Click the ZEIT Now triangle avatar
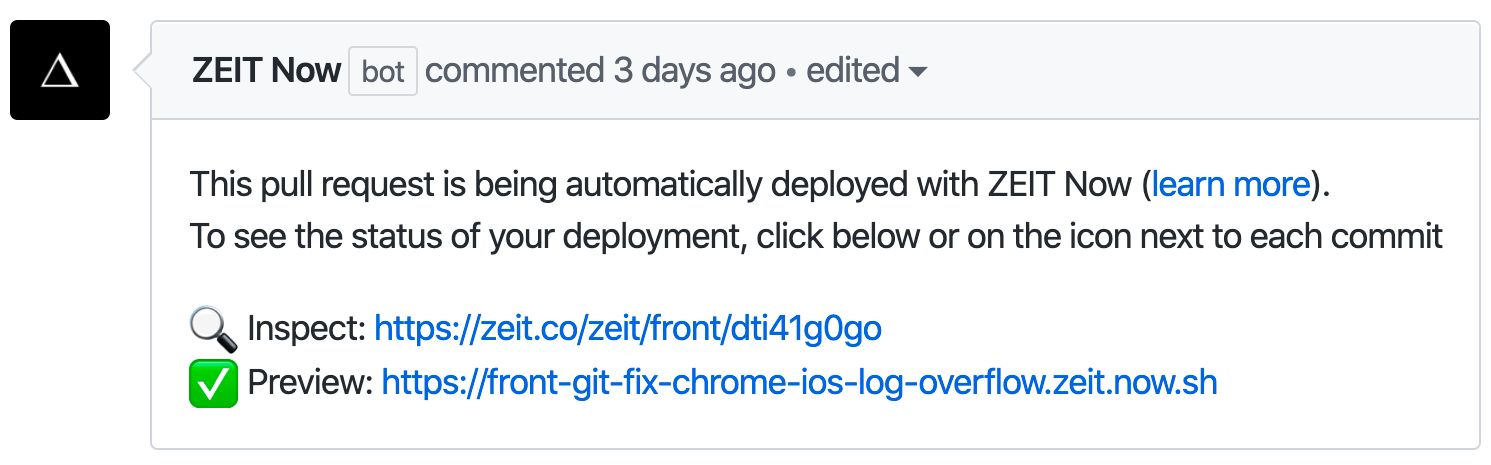Viewport: 1491px width, 465px height. [x=60, y=70]
